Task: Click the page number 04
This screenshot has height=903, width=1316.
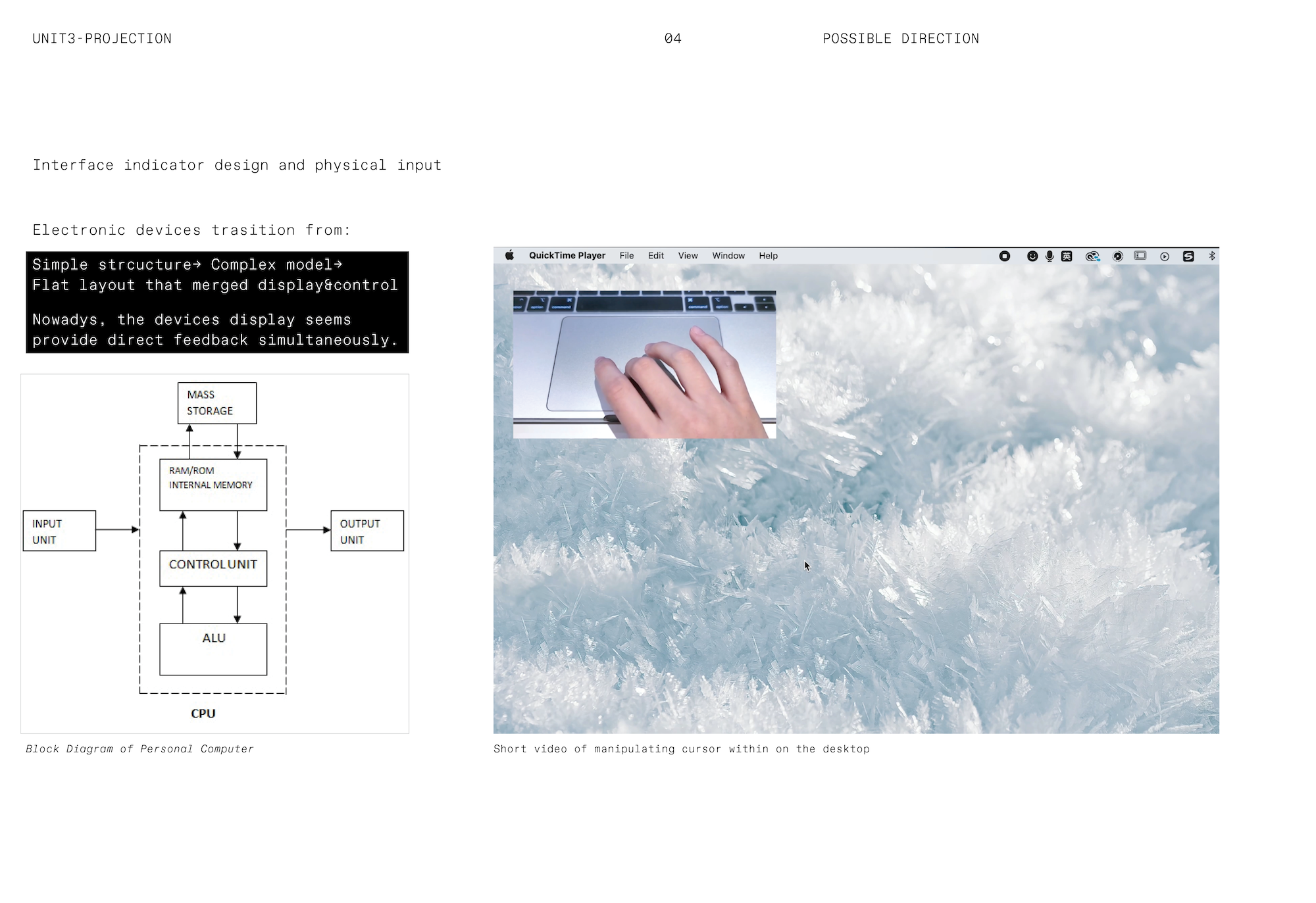Action: pos(672,39)
